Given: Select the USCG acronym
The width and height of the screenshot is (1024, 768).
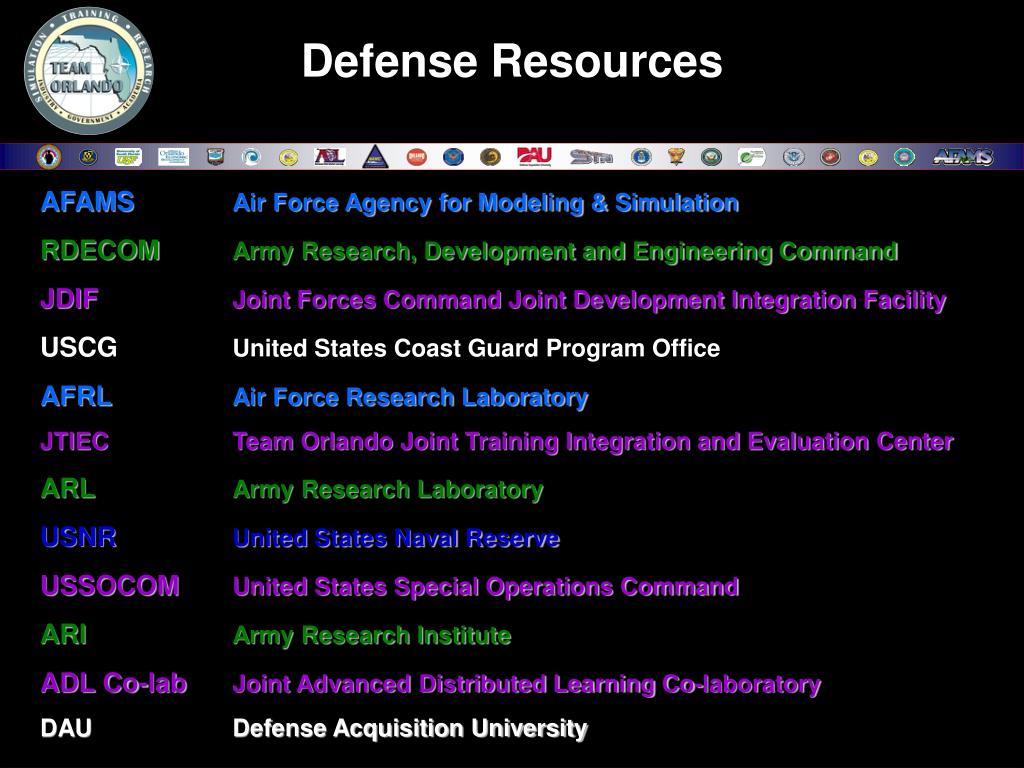Looking at the screenshot, I should coord(79,347).
